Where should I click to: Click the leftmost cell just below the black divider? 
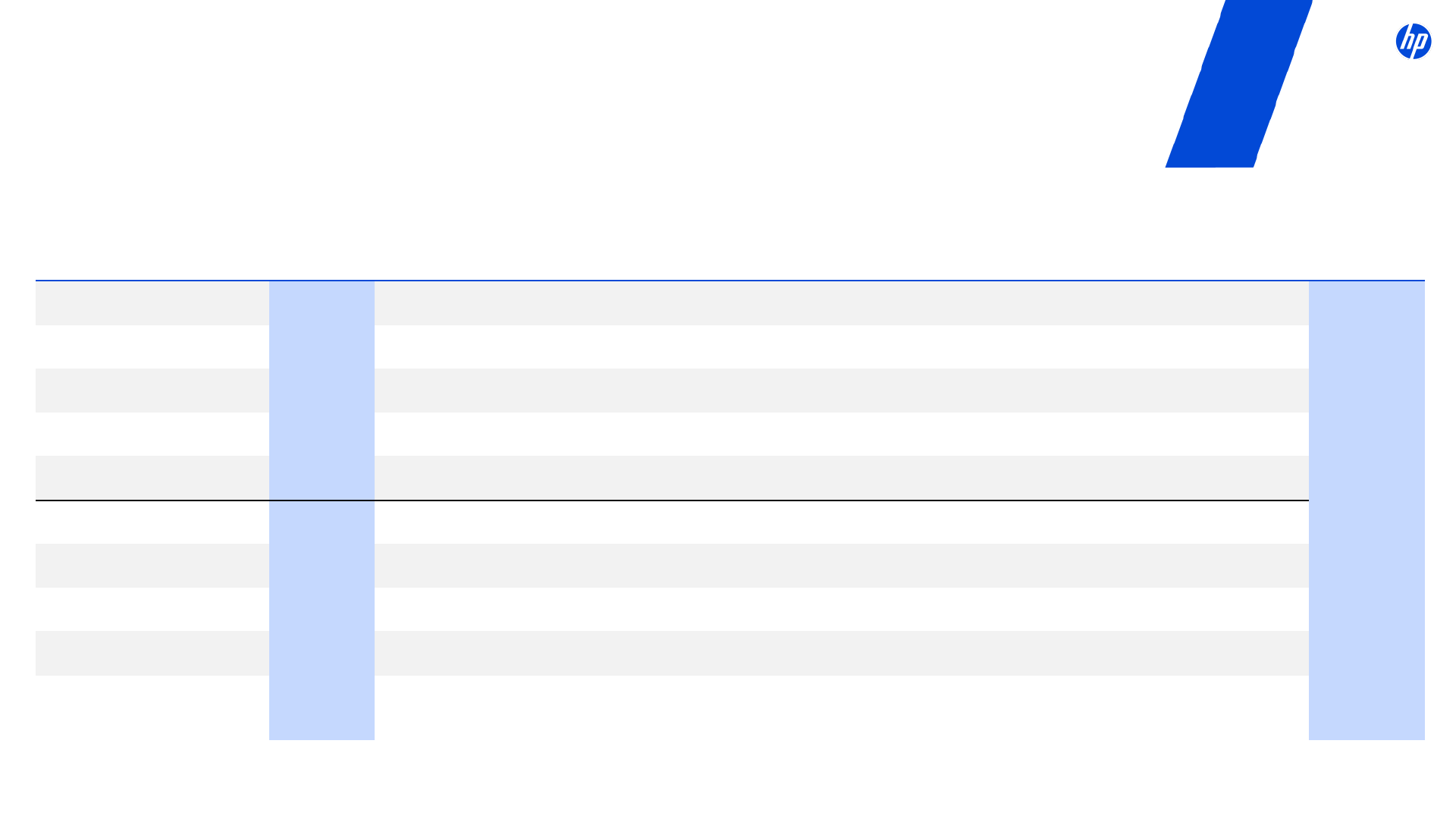click(x=152, y=522)
